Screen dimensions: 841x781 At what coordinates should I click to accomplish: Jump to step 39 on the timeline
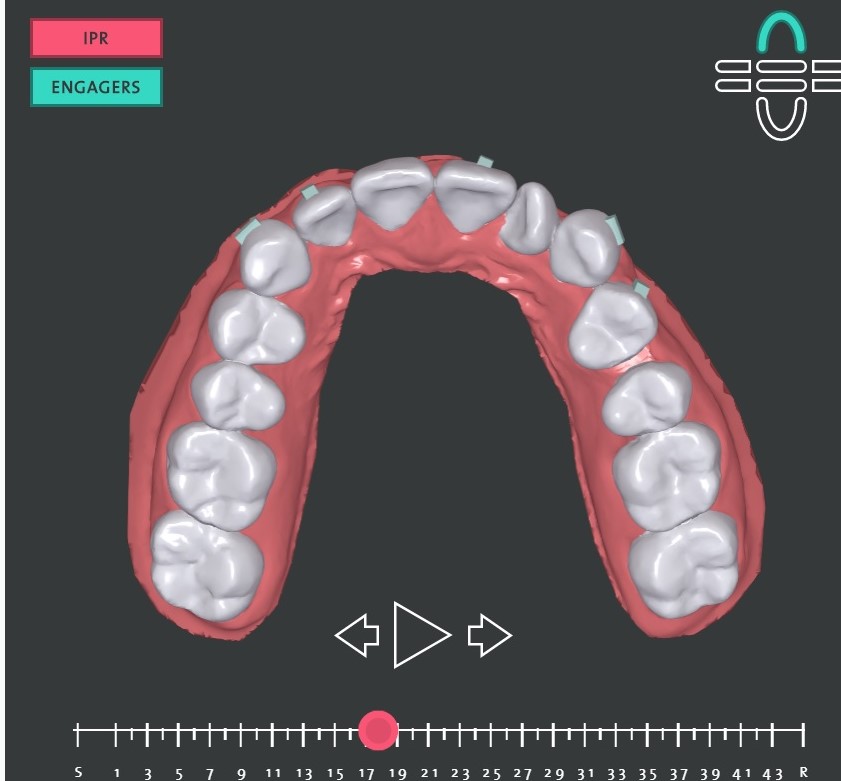[x=710, y=773]
